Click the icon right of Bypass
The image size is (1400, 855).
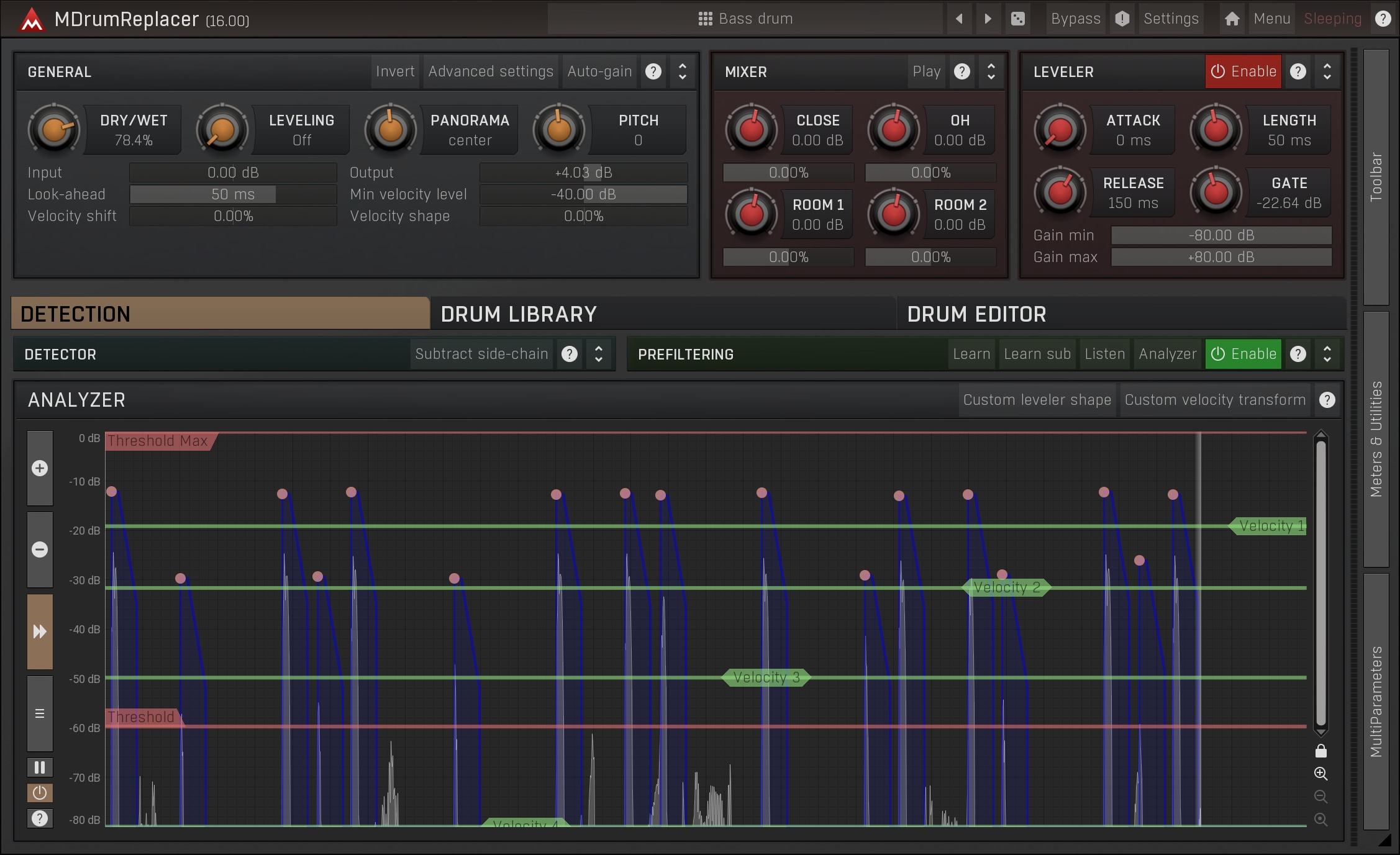[x=1122, y=19]
